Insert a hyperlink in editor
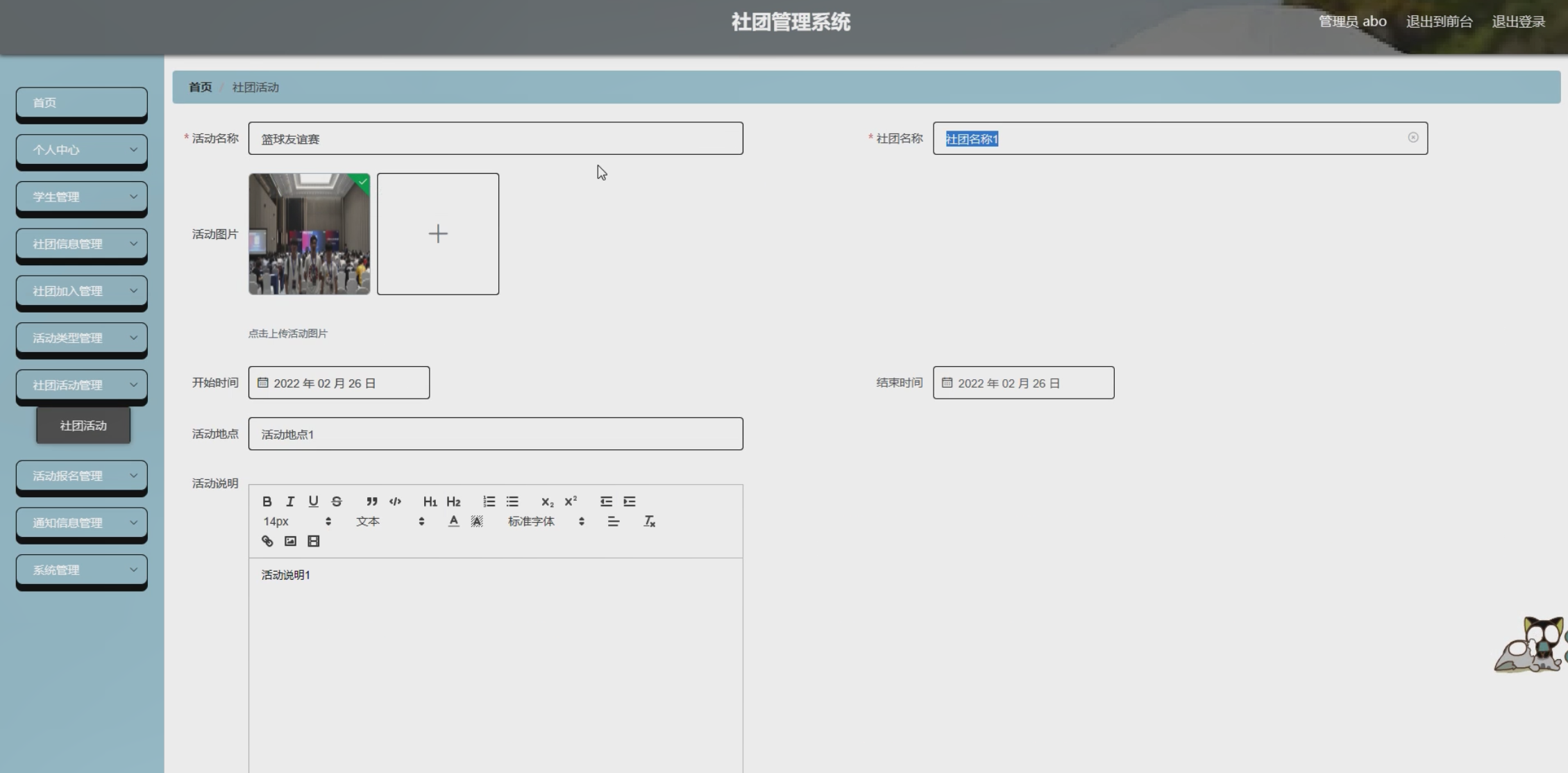Viewport: 1568px width, 773px height. click(x=267, y=541)
